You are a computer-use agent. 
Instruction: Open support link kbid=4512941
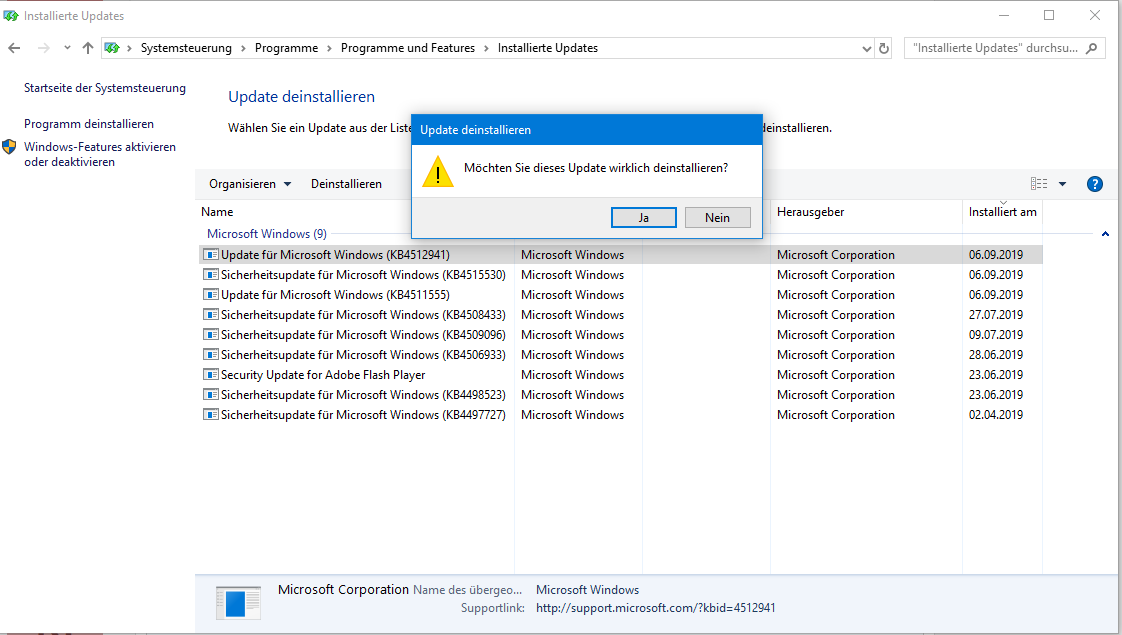[655, 608]
